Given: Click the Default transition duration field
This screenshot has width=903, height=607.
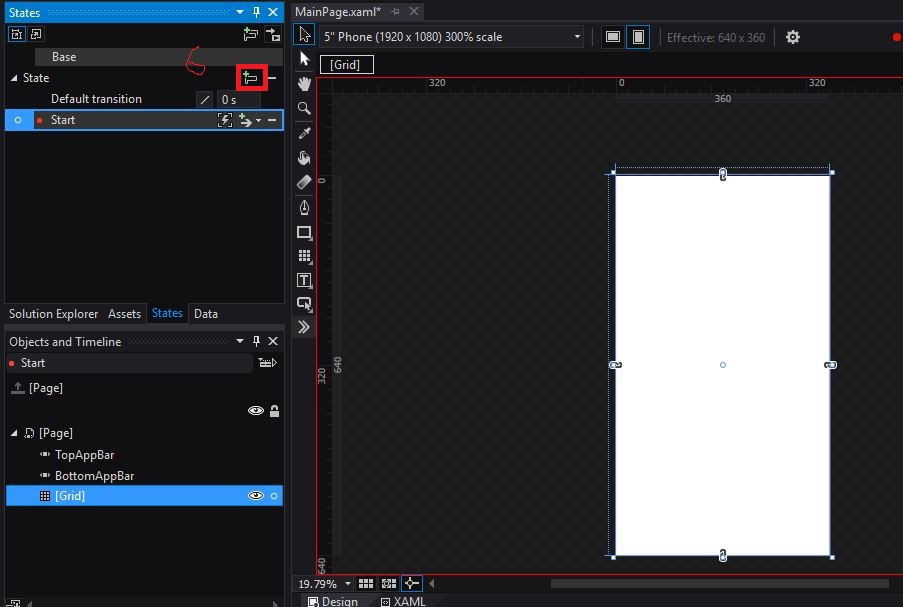Looking at the screenshot, I should [239, 99].
